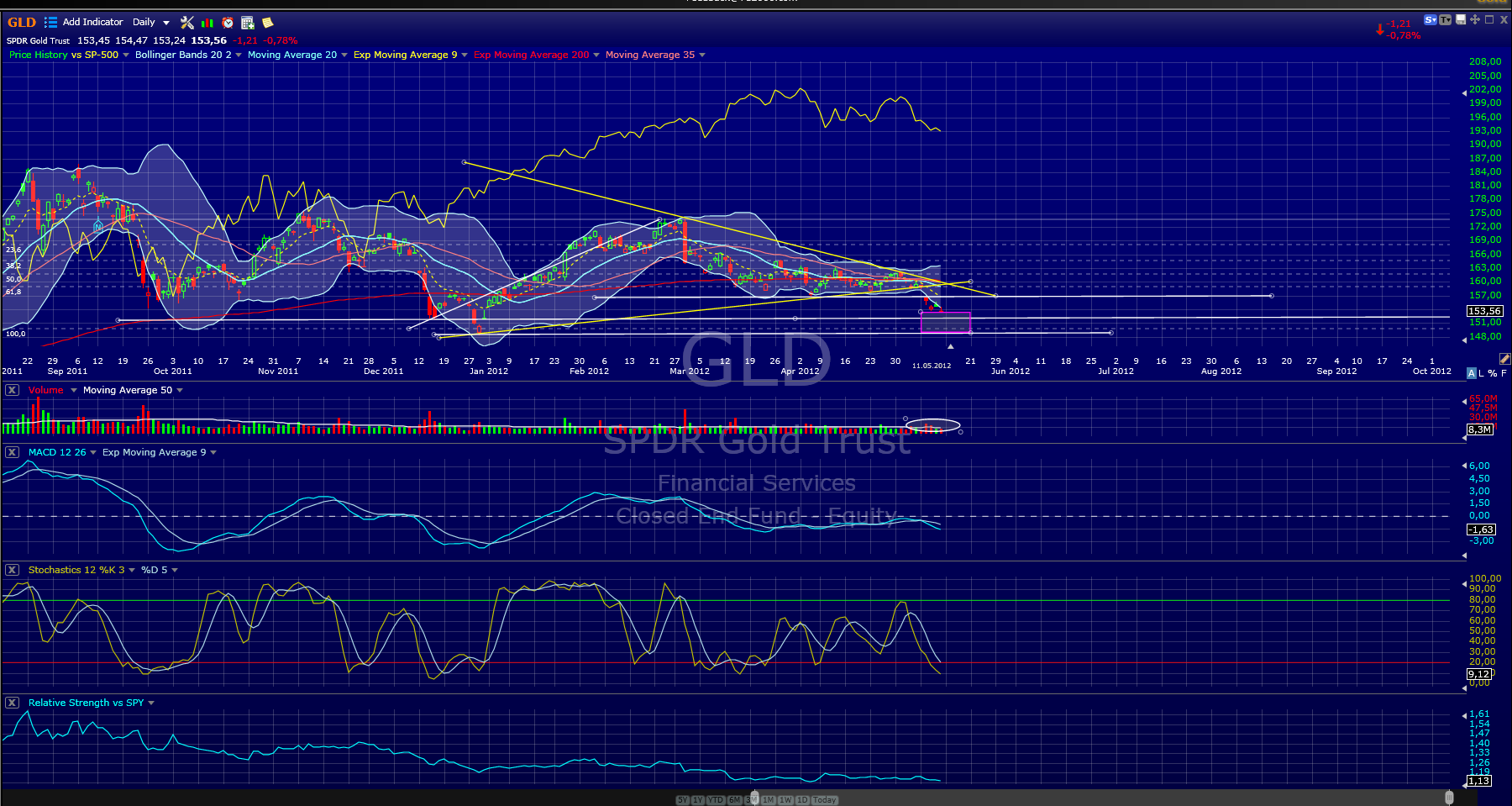Viewport: 1512px width, 806px height.
Task: Select the YTD time range button
Action: [716, 800]
